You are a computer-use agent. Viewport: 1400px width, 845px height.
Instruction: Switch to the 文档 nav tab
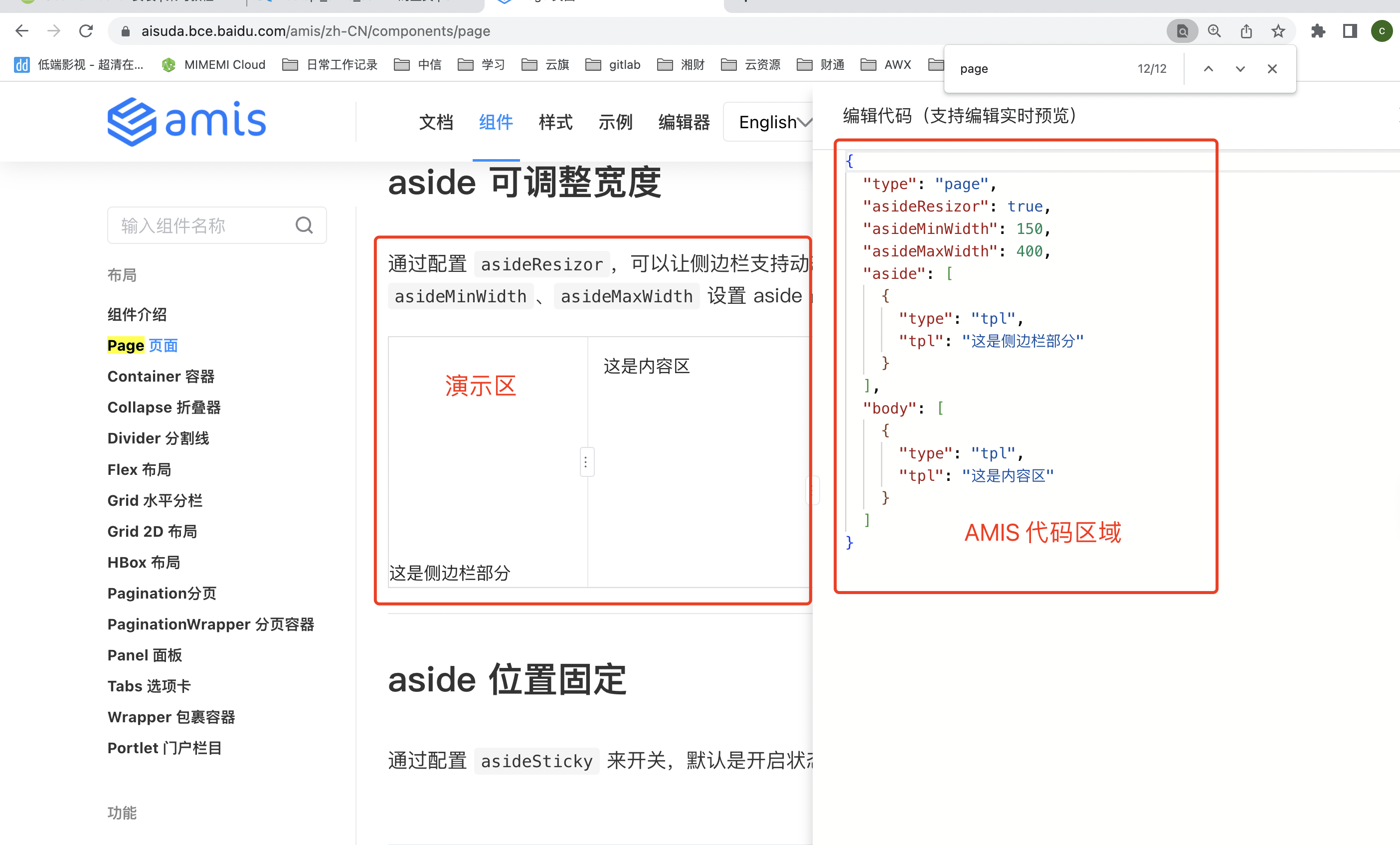tap(436, 122)
